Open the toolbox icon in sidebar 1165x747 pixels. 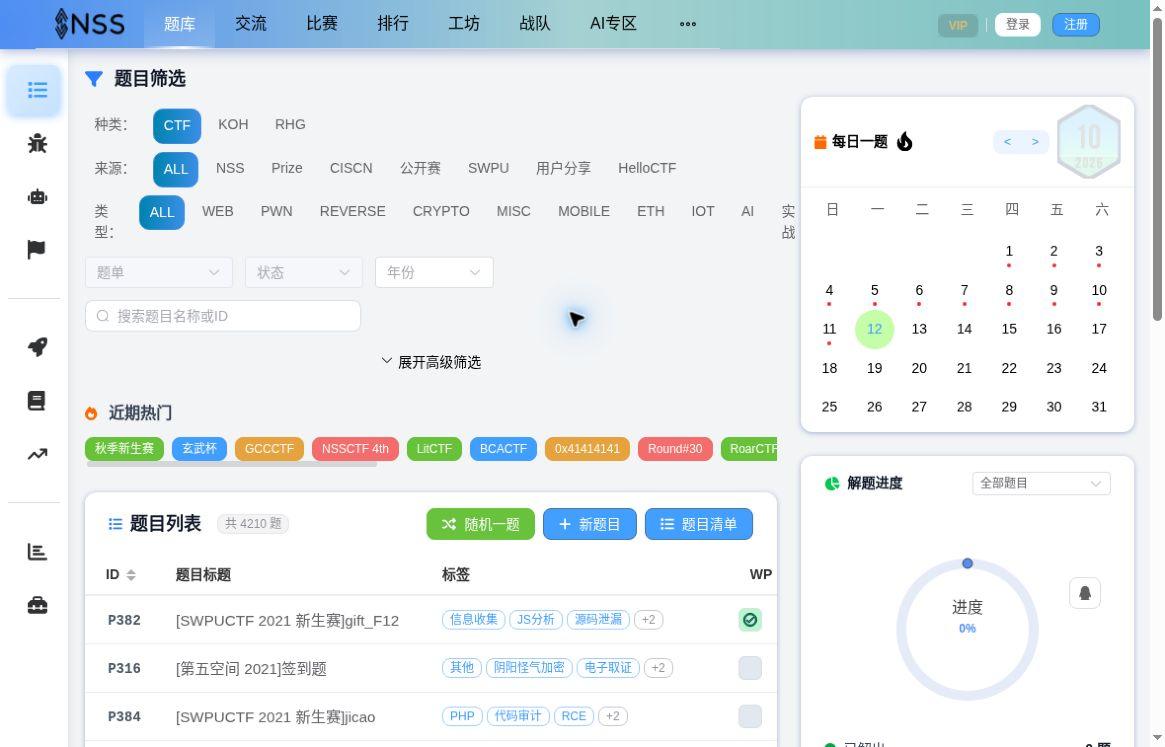(x=37, y=605)
